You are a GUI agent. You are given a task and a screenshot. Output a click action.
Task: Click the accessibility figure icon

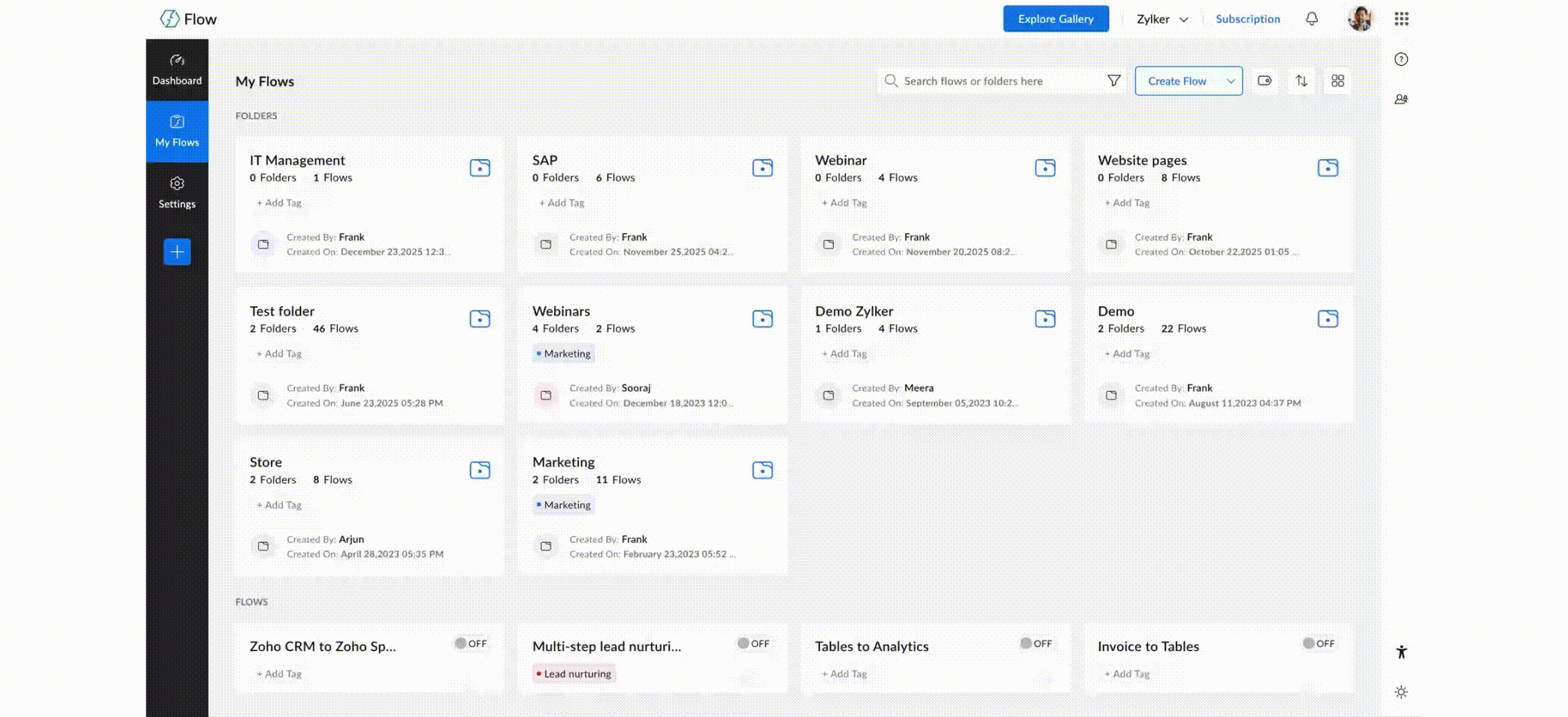(x=1401, y=652)
